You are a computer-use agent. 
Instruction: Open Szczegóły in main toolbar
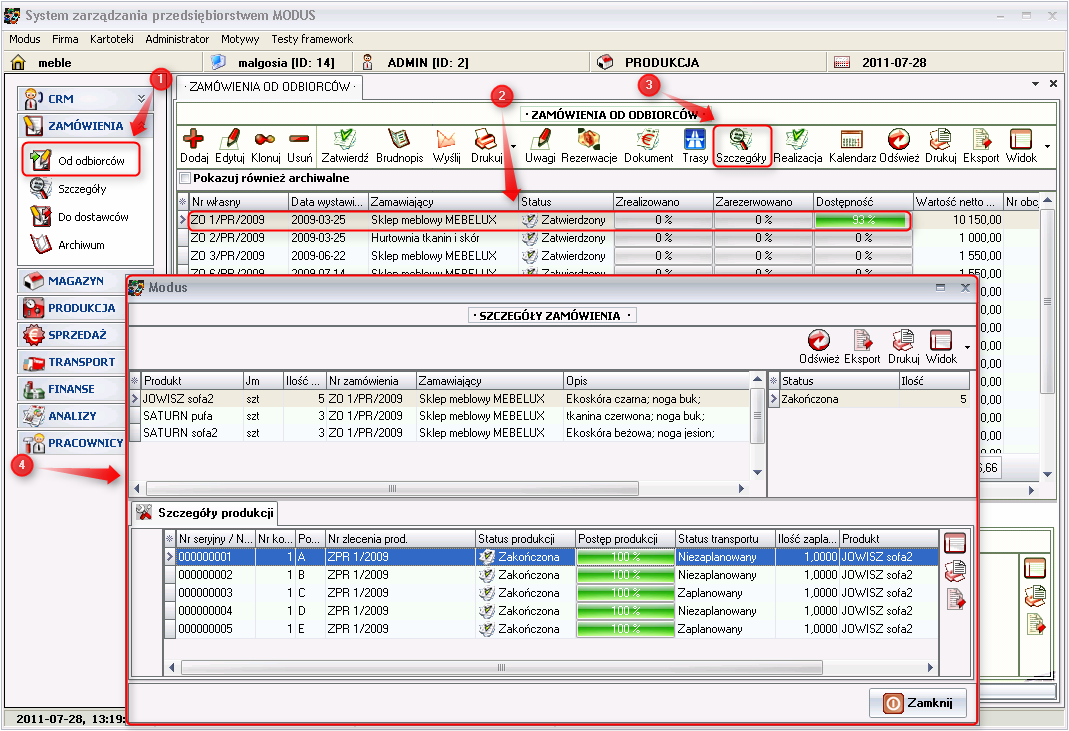pos(741,139)
